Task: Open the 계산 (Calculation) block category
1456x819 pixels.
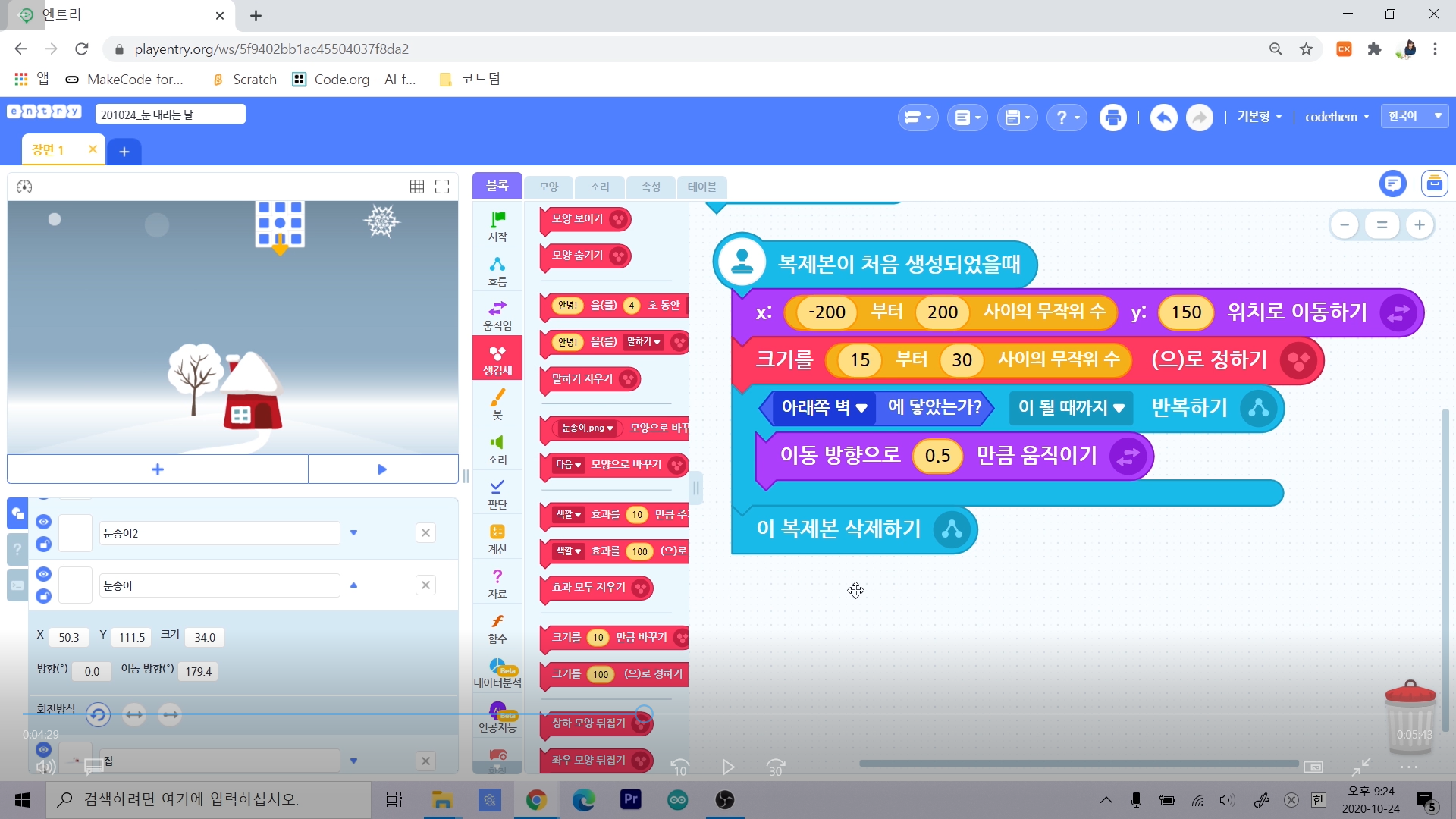Action: (497, 538)
